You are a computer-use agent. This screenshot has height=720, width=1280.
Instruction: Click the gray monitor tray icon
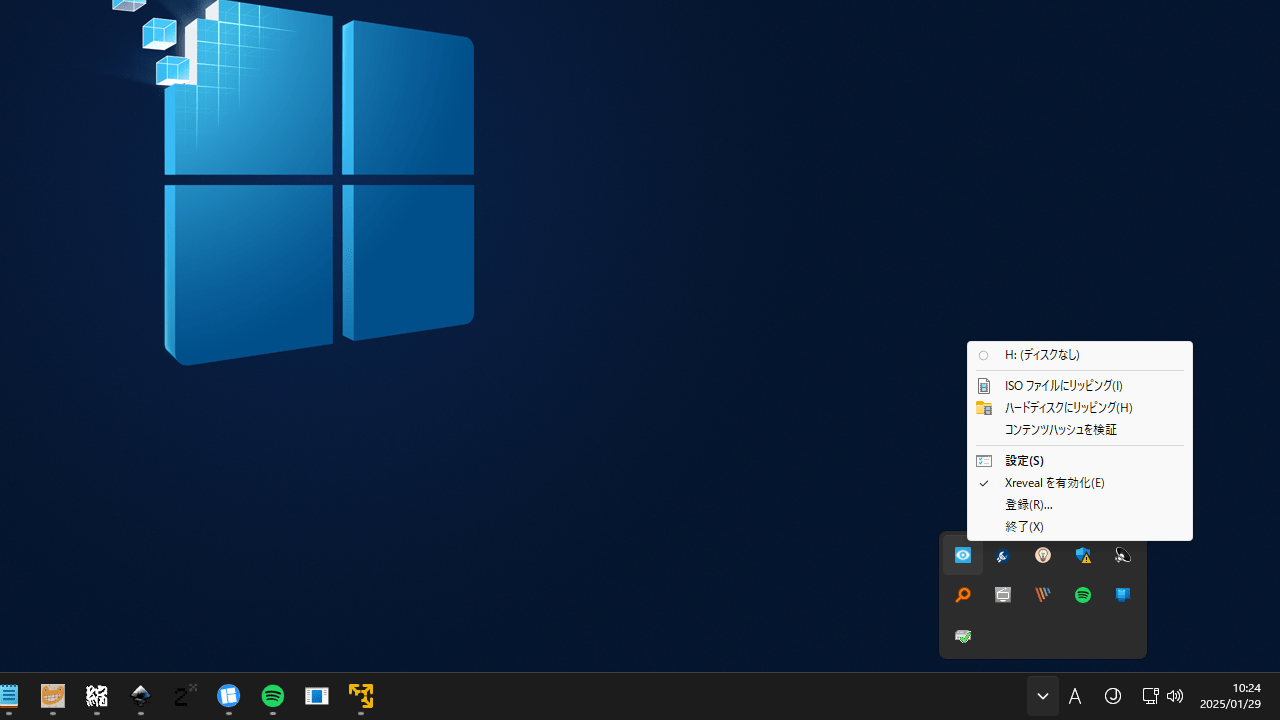(1003, 595)
